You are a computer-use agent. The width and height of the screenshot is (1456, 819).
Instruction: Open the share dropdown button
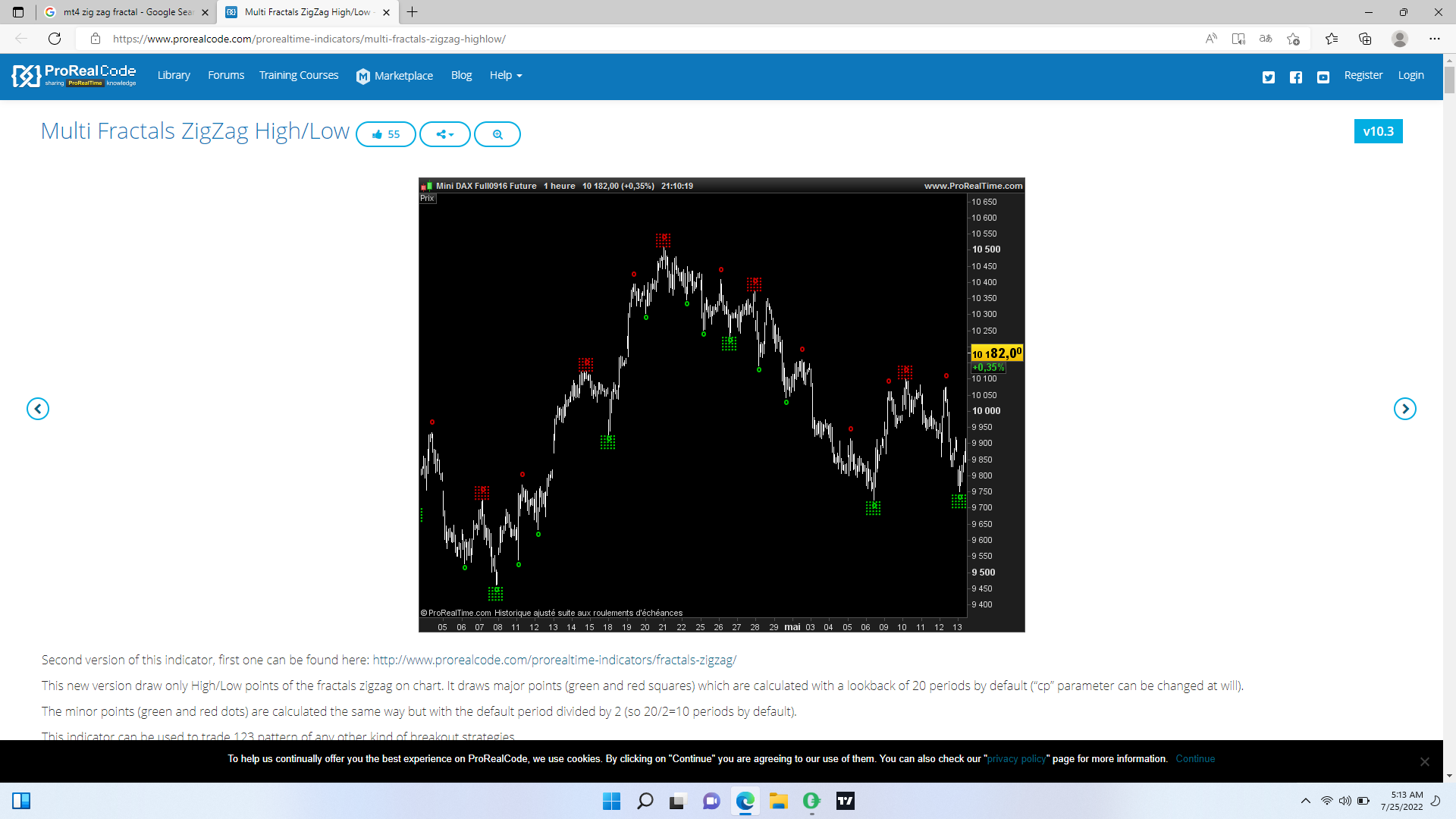pyautogui.click(x=445, y=134)
